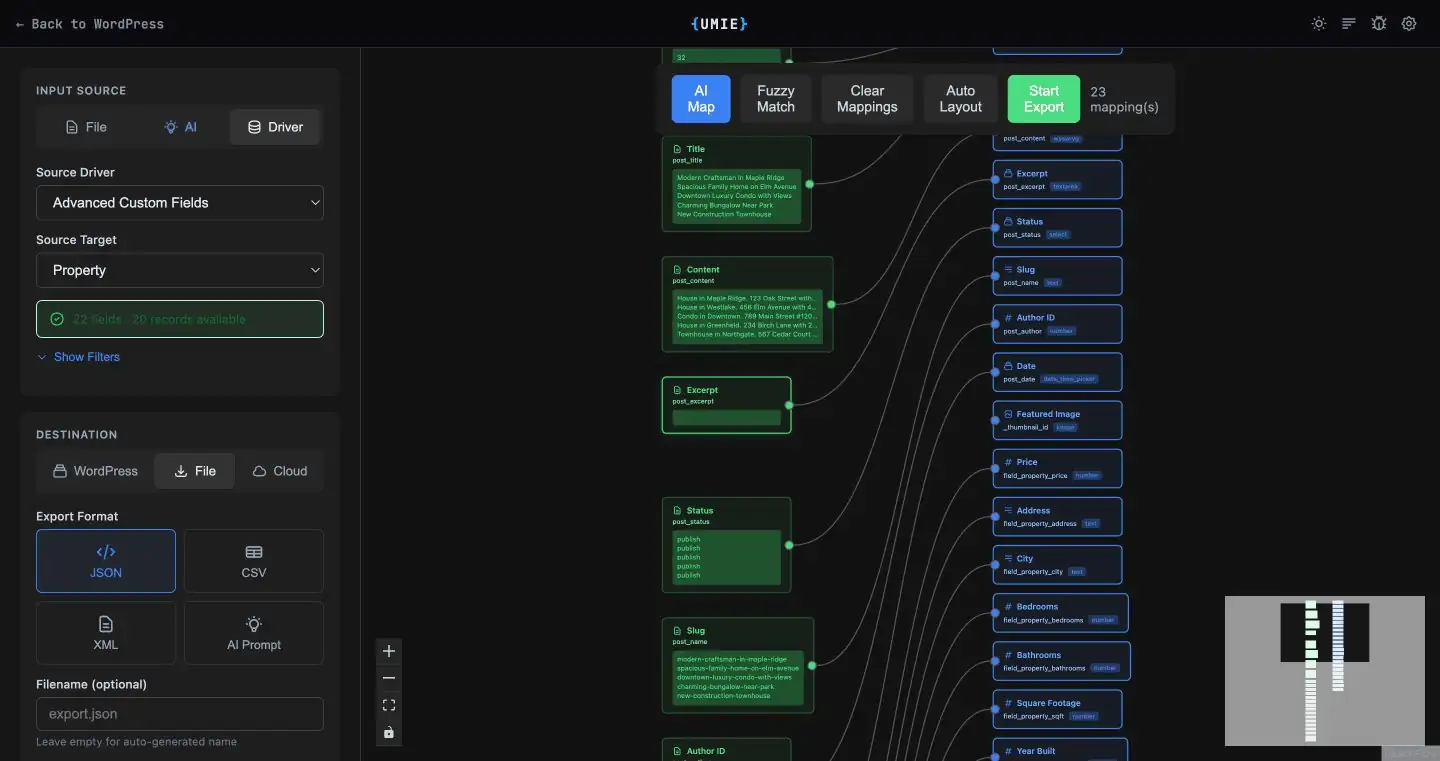Image resolution: width=1440 pixels, height=761 pixels.
Task: Select AI Prompt export format
Action: coord(254,633)
